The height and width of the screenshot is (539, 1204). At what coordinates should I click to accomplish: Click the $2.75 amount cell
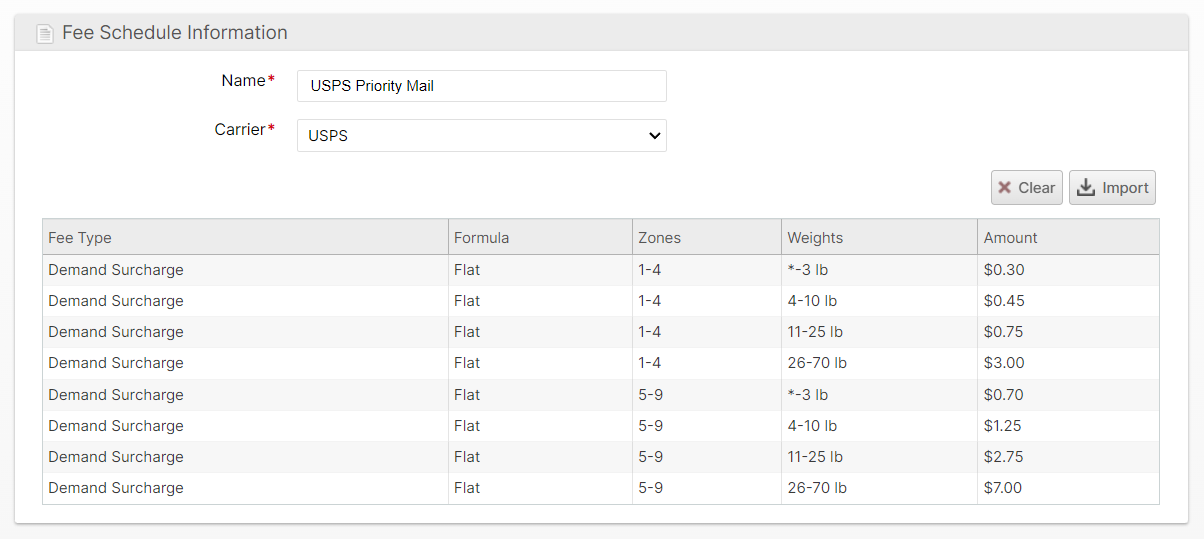pyautogui.click(x=1004, y=457)
